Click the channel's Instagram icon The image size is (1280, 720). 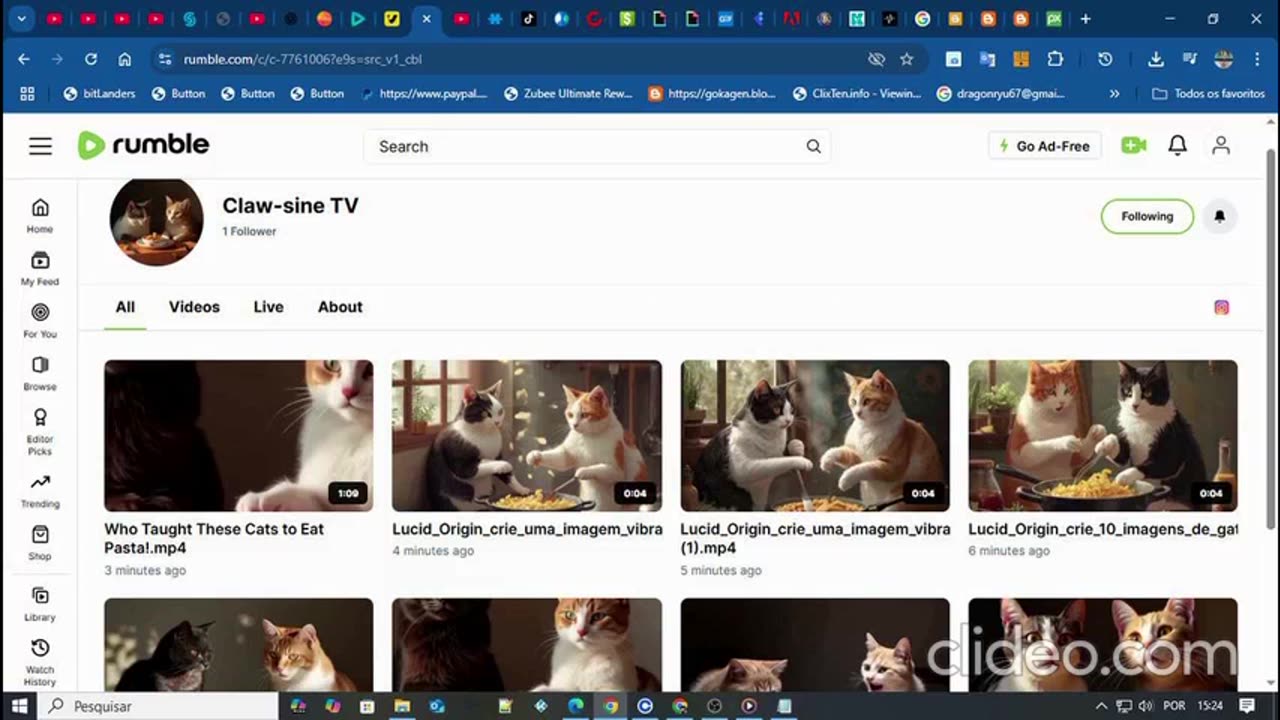(1221, 307)
